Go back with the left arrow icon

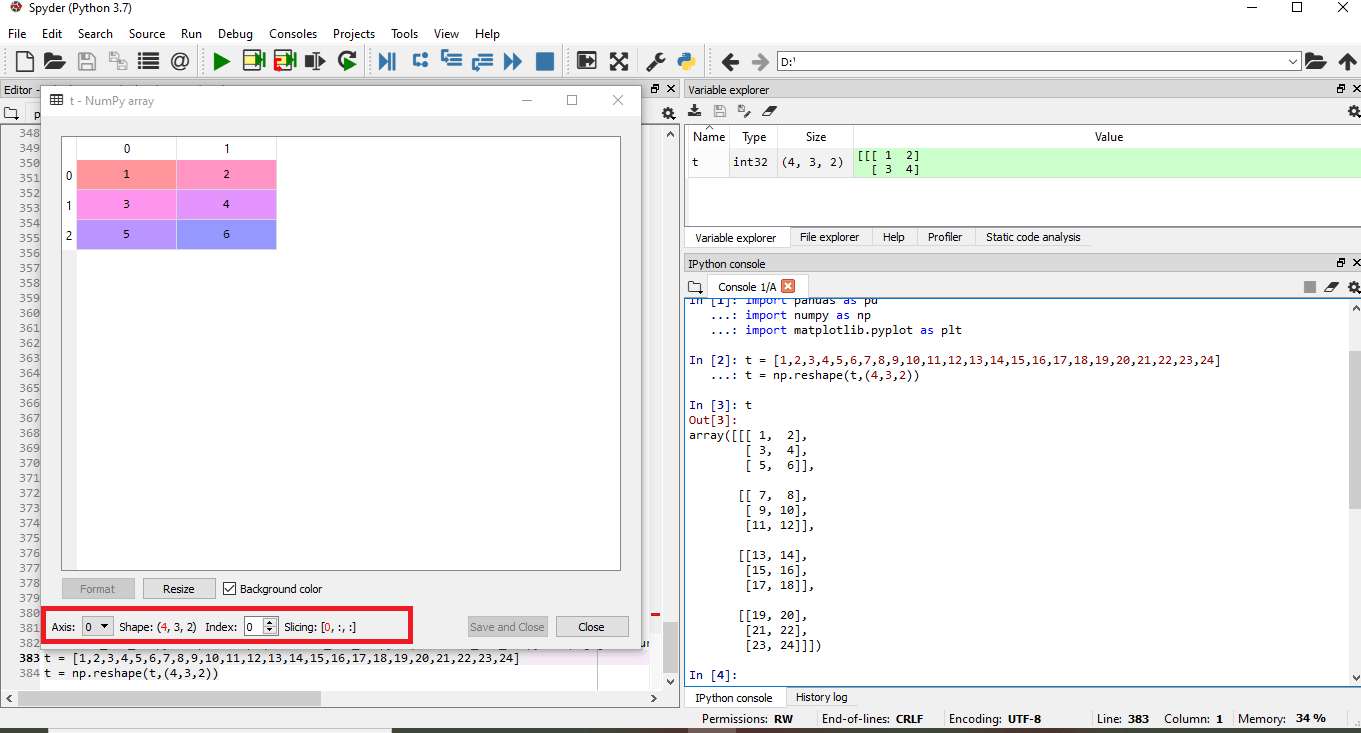click(x=730, y=62)
